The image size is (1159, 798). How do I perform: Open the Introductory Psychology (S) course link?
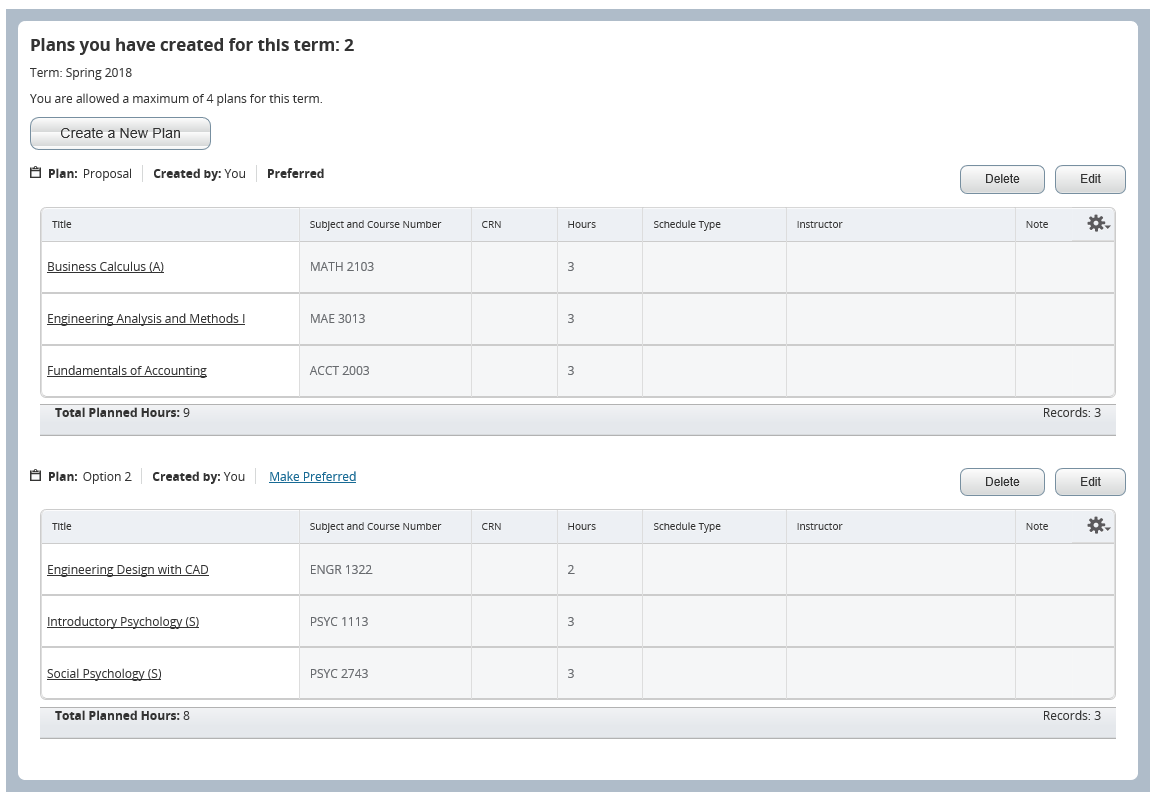(123, 622)
